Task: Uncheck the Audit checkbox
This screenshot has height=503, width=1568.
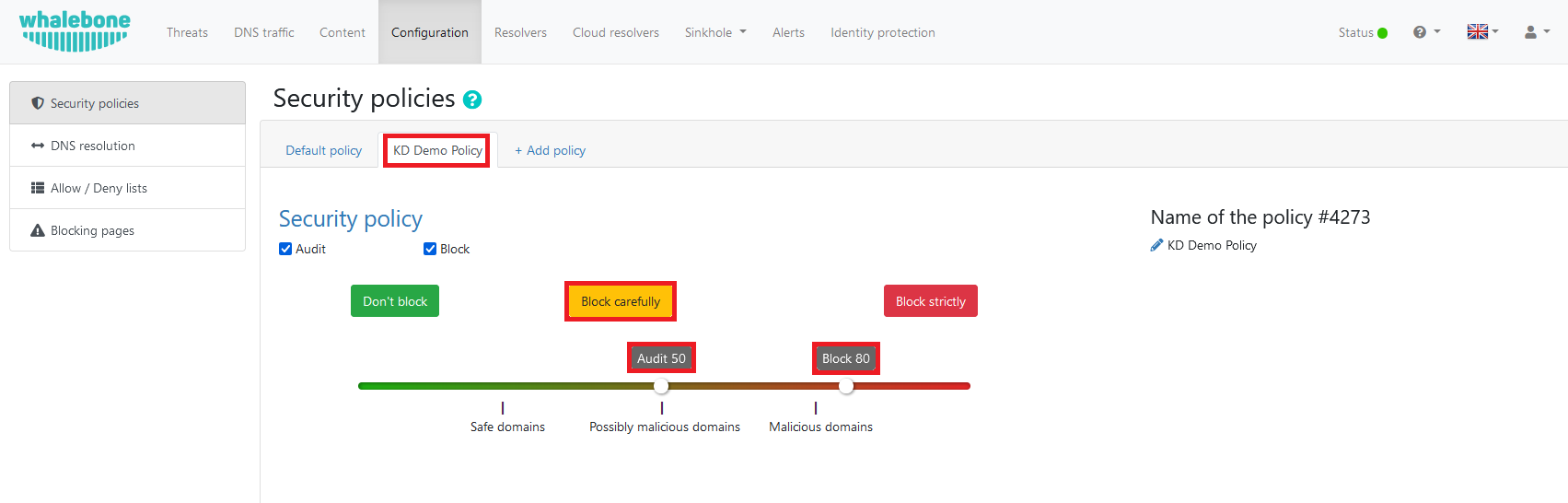Action: pyautogui.click(x=285, y=249)
